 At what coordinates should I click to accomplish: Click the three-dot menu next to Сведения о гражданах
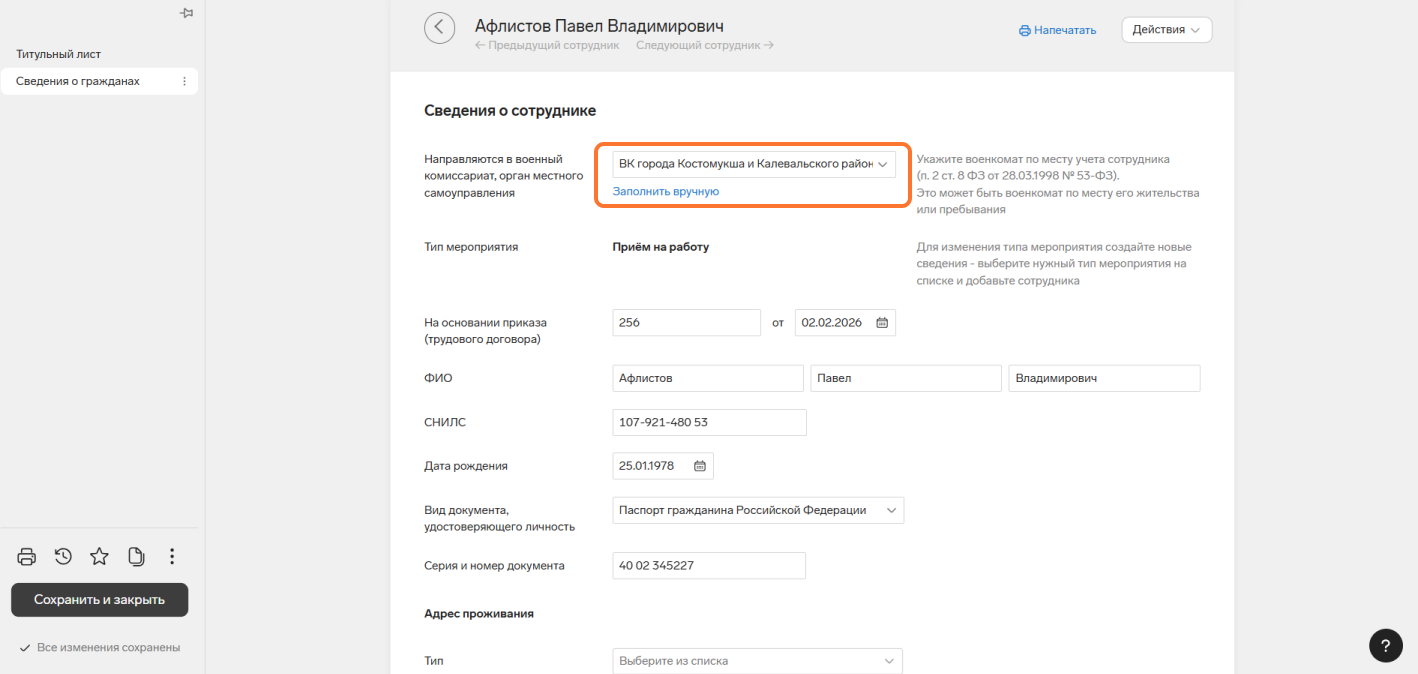coord(184,82)
